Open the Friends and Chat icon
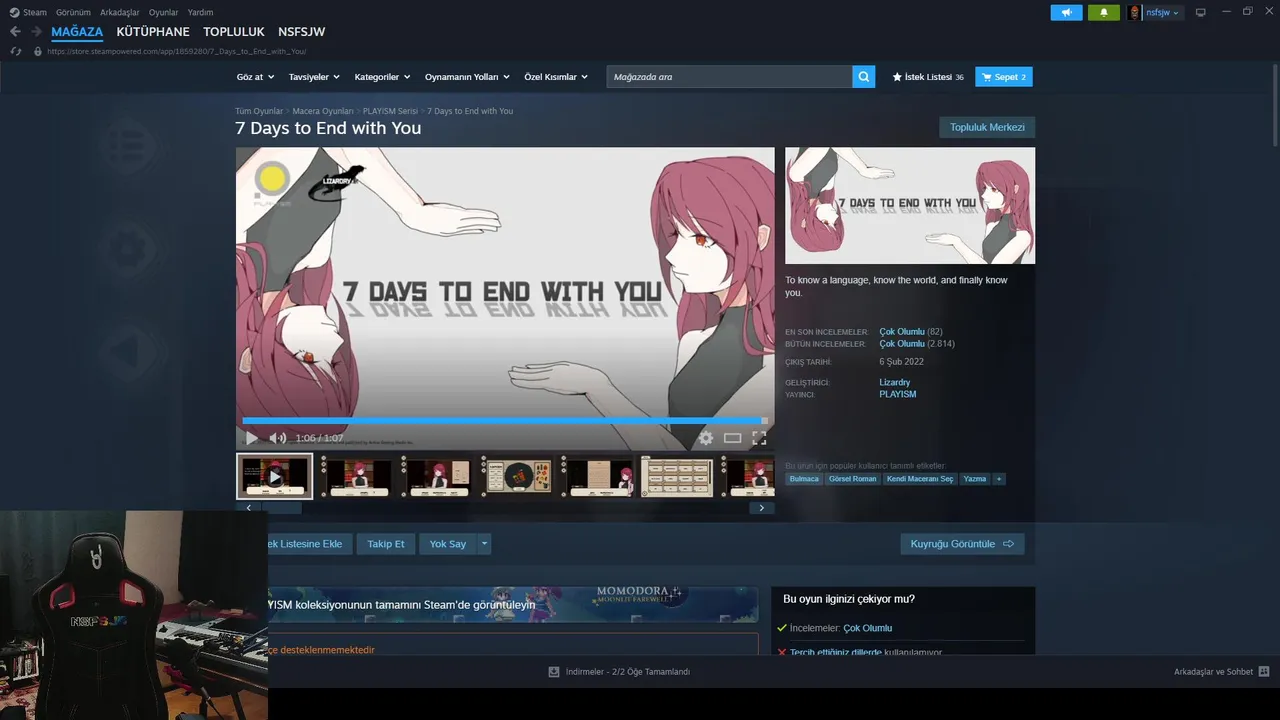This screenshot has height=720, width=1280. 1264,672
